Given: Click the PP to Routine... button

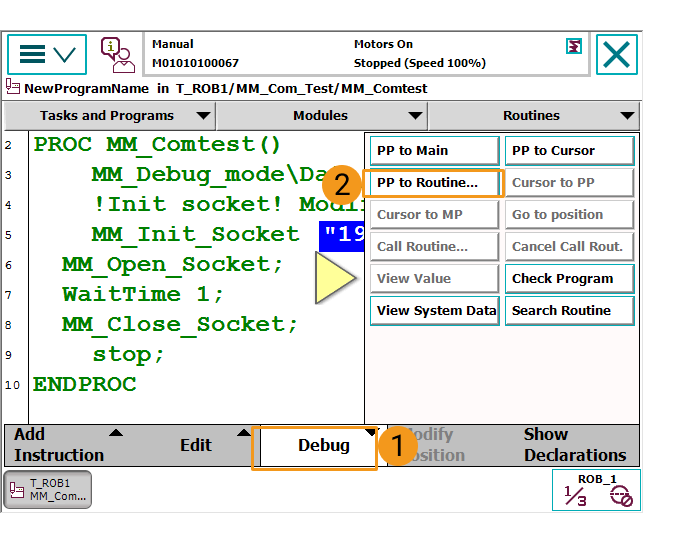Looking at the screenshot, I should [x=434, y=183].
